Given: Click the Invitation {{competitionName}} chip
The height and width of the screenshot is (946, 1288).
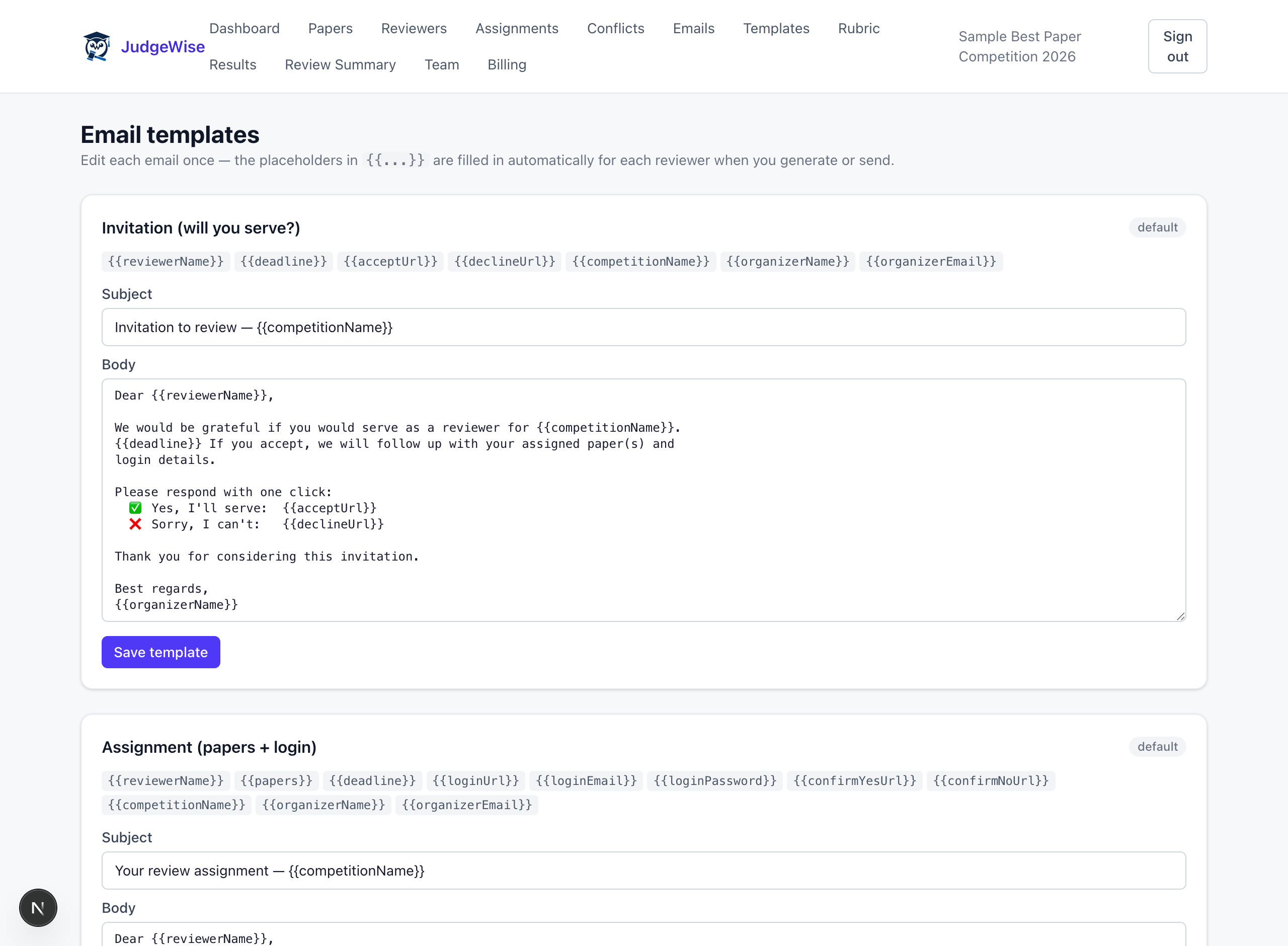Looking at the screenshot, I should 640,262.
